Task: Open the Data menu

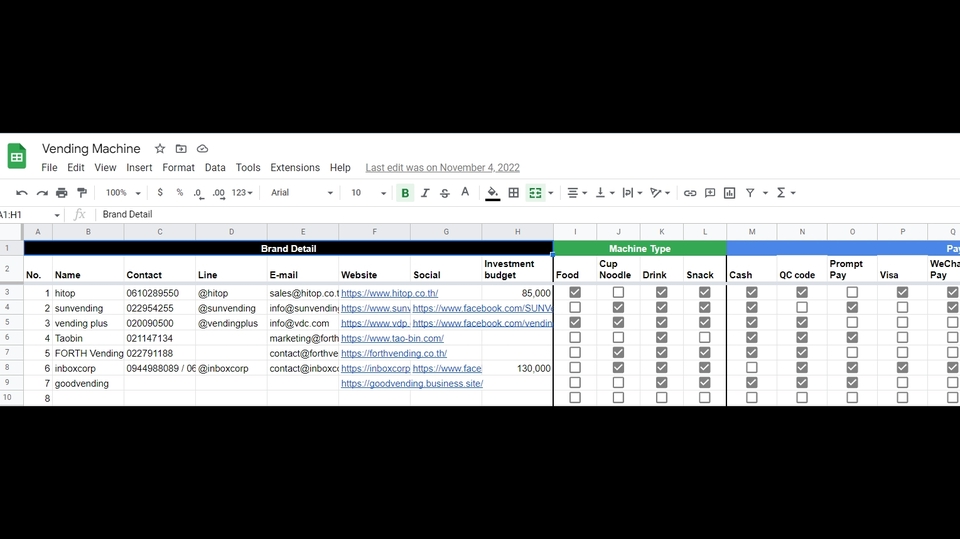Action: coord(215,168)
